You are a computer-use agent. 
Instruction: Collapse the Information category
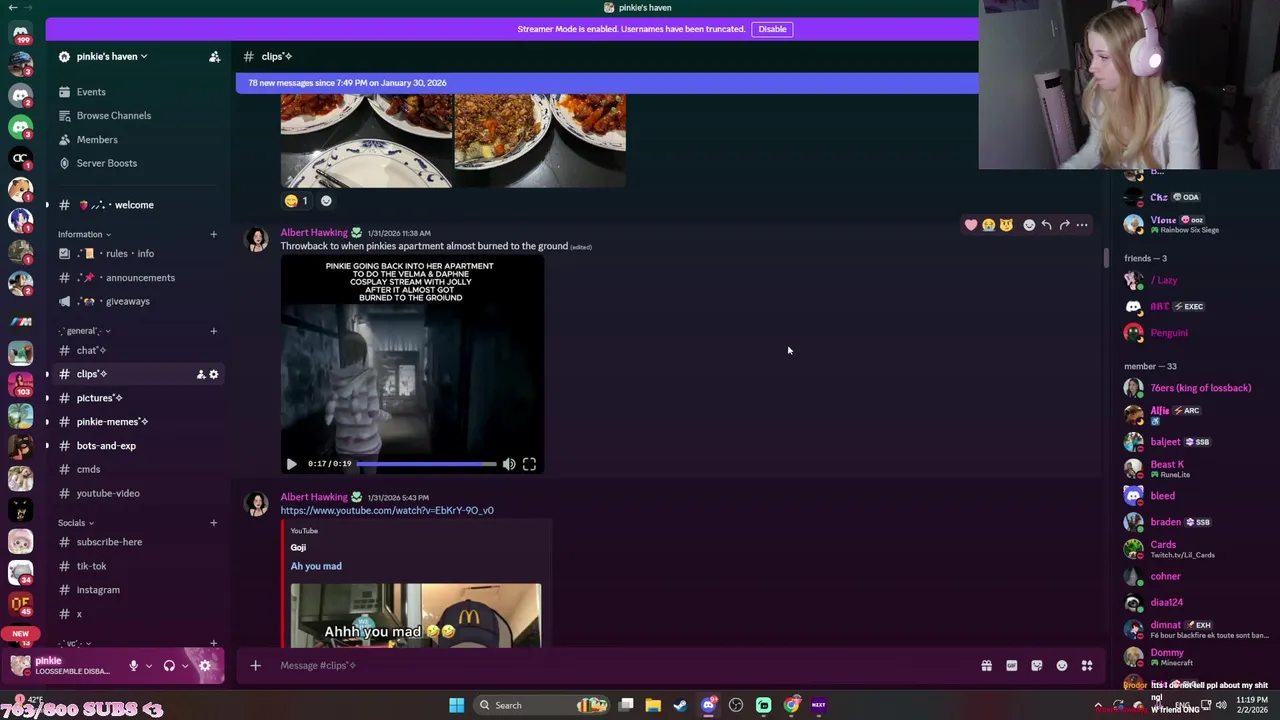(x=84, y=234)
